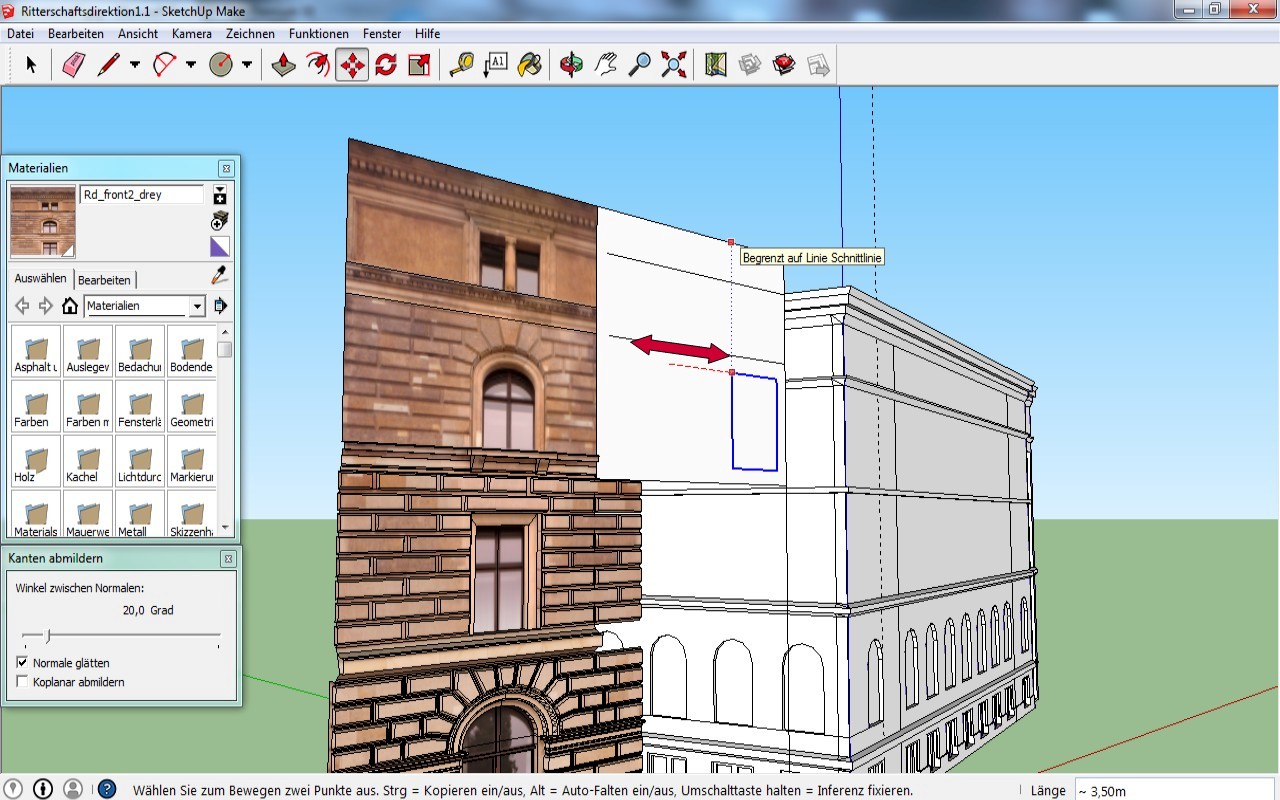Disable the Normale glätten checkbox
The image size is (1280, 800).
pos(23,663)
